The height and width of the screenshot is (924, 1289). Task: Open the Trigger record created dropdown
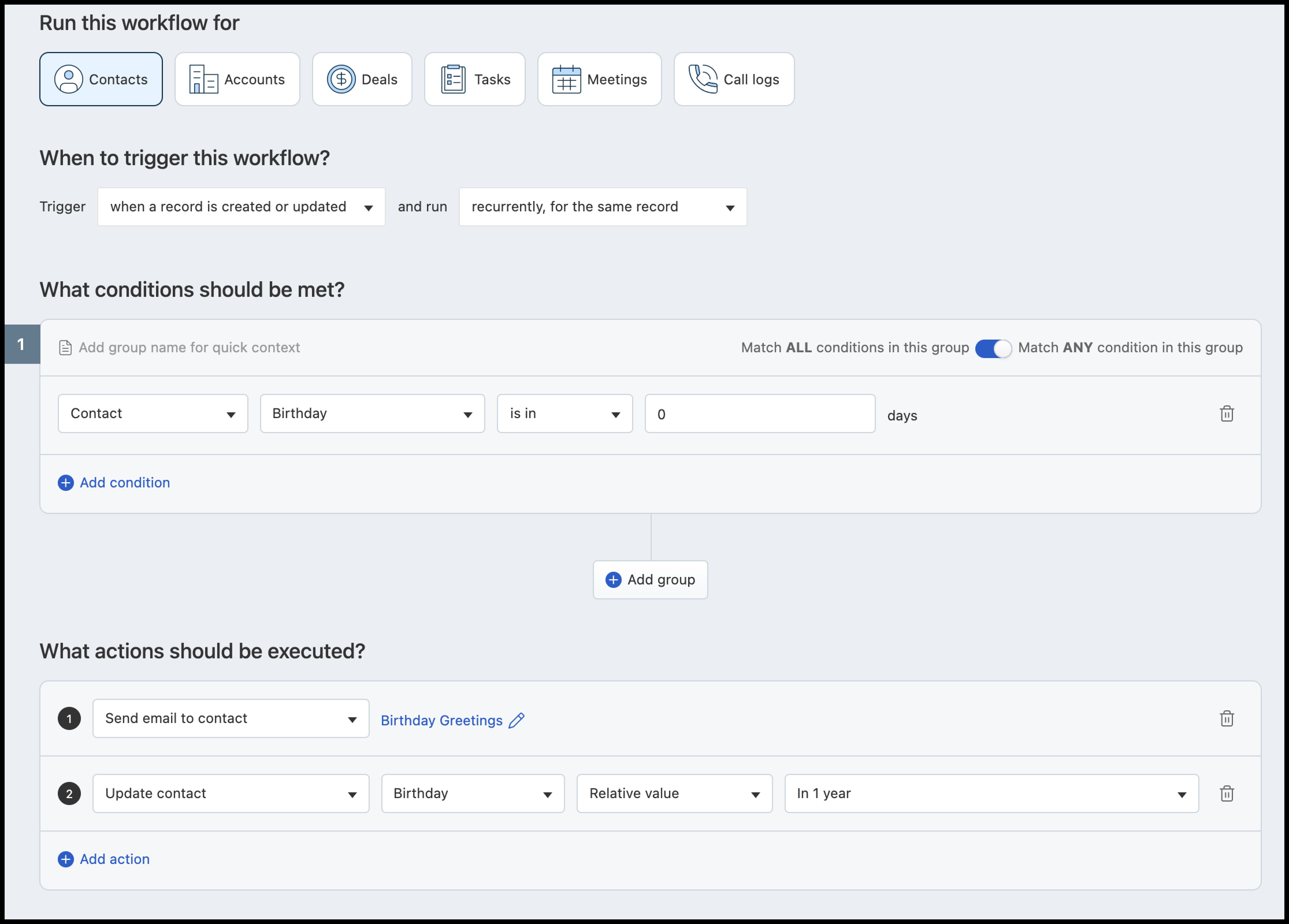click(x=241, y=207)
